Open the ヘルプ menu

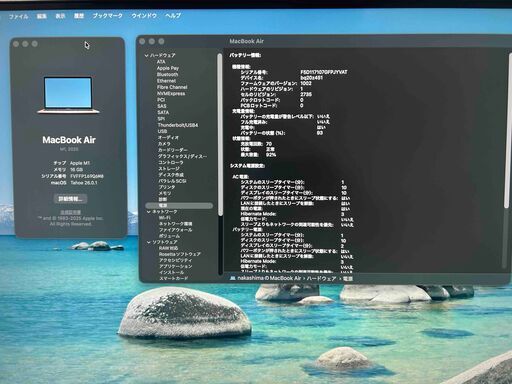[173, 15]
